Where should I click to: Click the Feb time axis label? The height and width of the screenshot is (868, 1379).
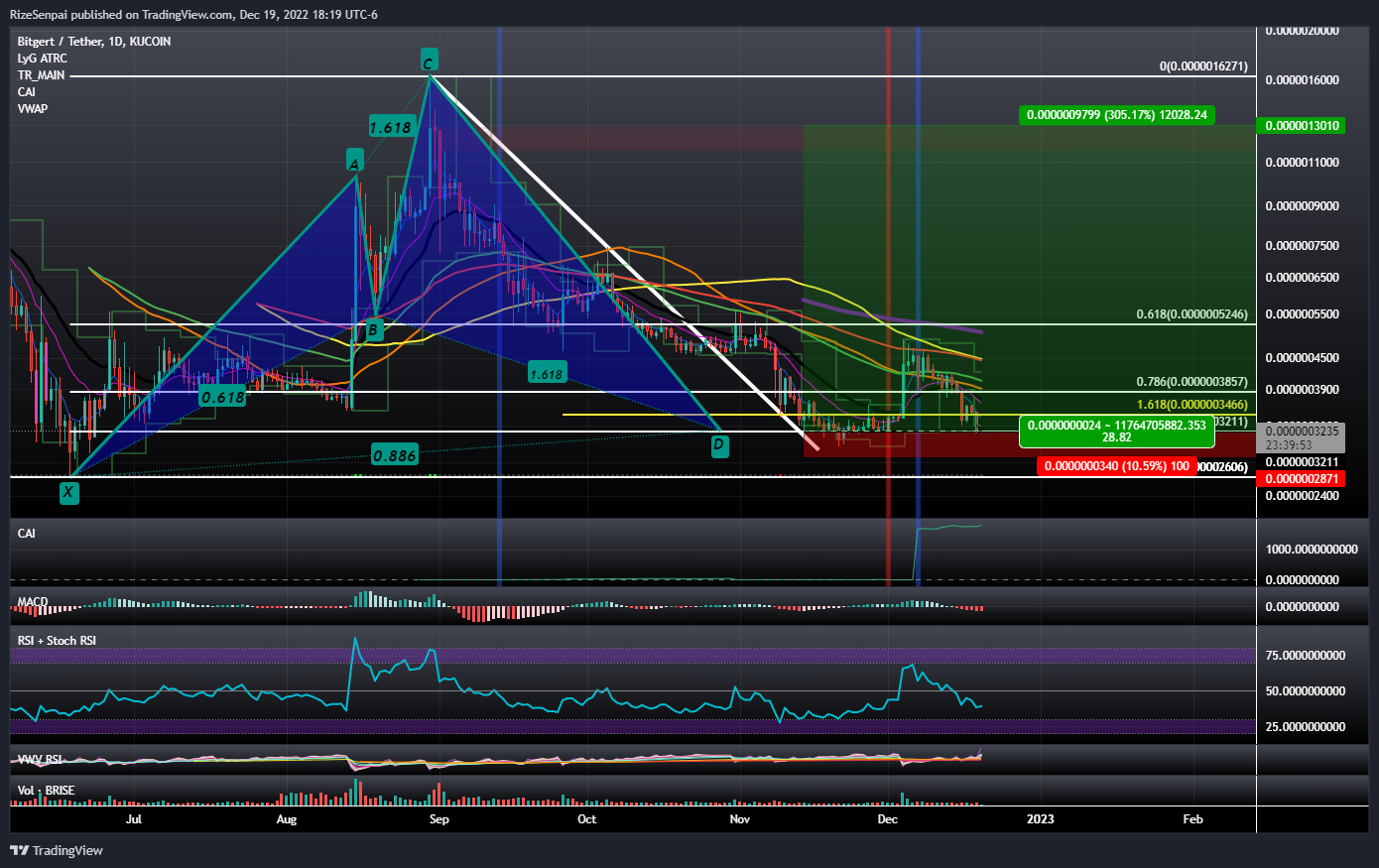tap(1193, 819)
